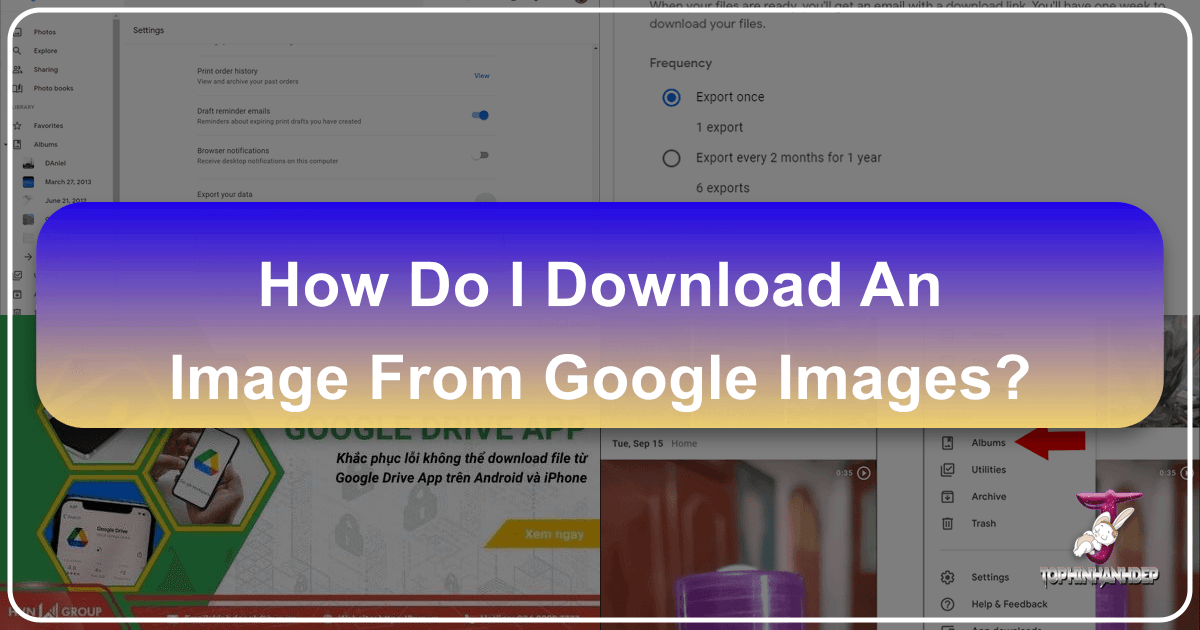Viewport: 1200px width, 630px height.
Task: Choose Export every 2 months for 1 year
Action: click(670, 158)
